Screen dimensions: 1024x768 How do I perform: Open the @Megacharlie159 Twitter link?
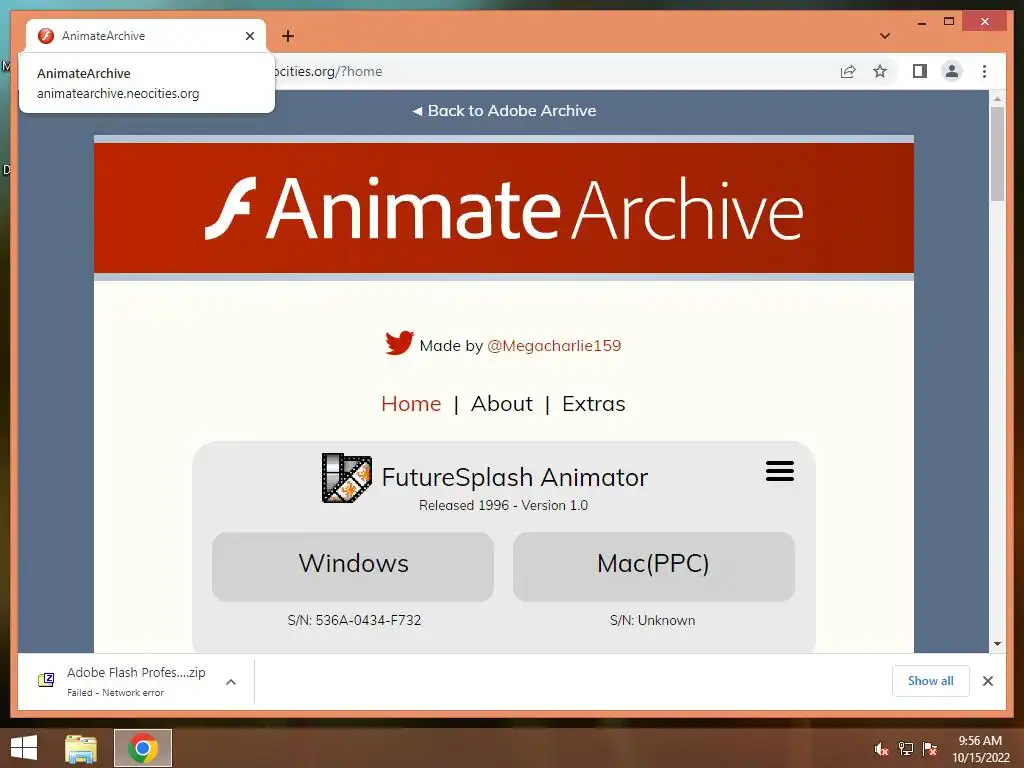[554, 345]
